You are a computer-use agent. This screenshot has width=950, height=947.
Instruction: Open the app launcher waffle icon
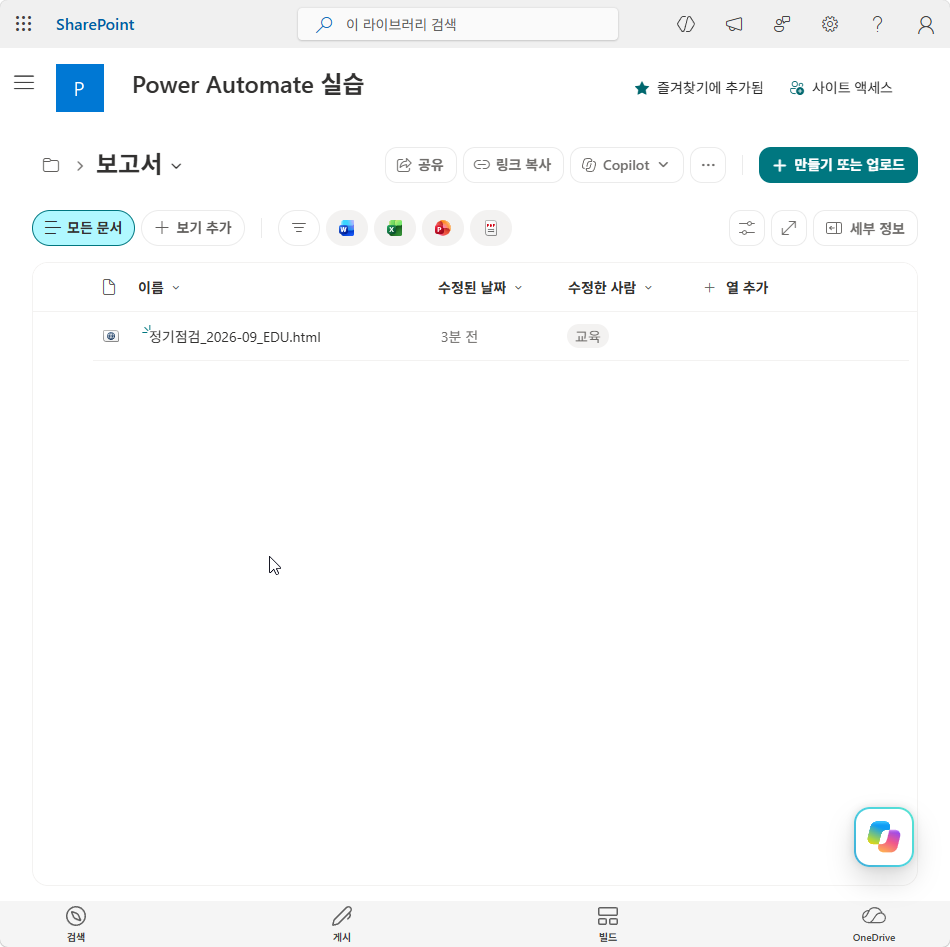(x=24, y=24)
